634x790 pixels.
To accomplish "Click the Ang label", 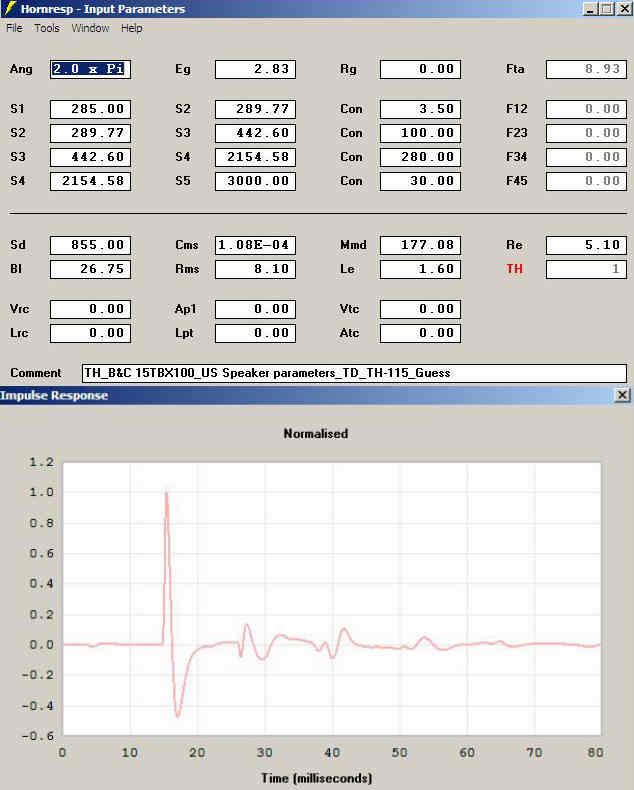I will [x=21, y=69].
